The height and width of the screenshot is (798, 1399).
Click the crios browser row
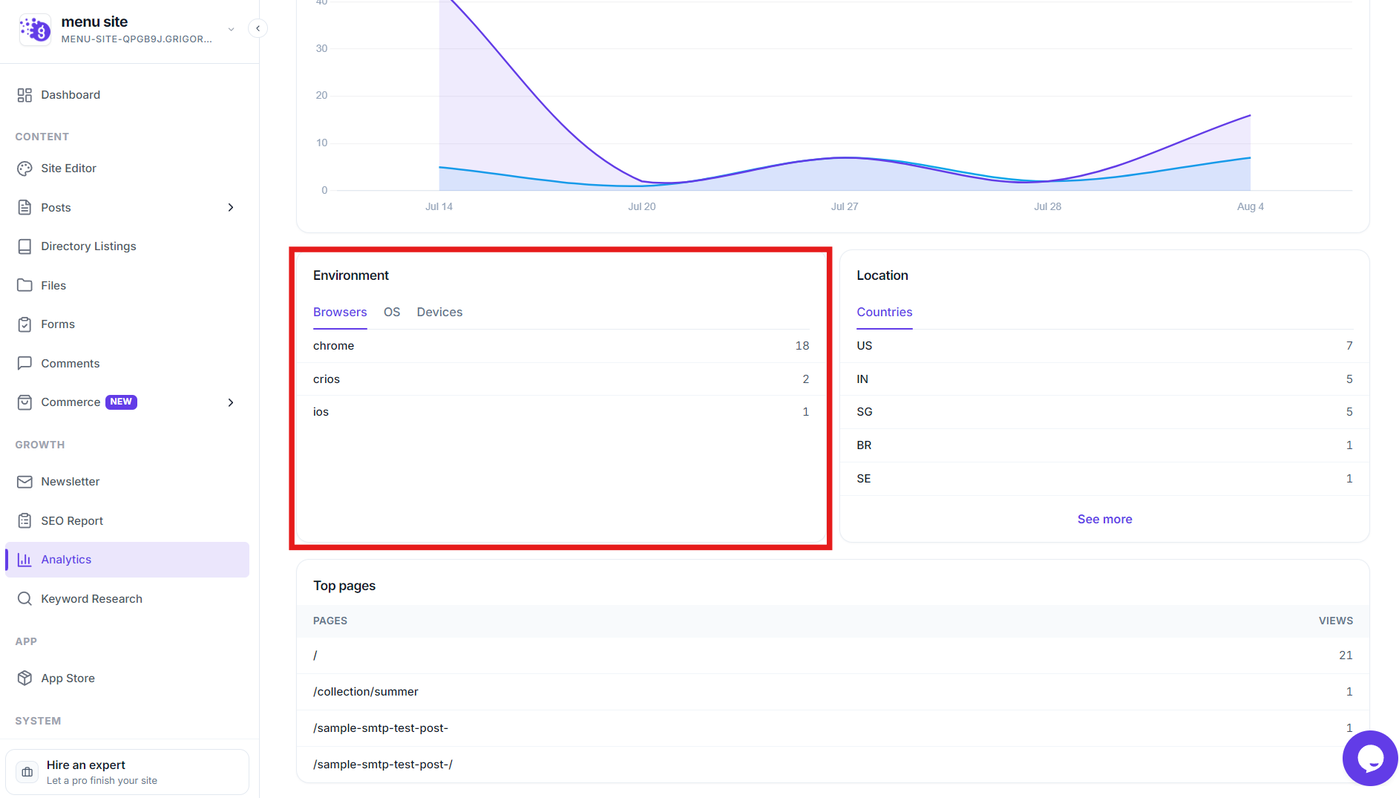tap(561, 379)
